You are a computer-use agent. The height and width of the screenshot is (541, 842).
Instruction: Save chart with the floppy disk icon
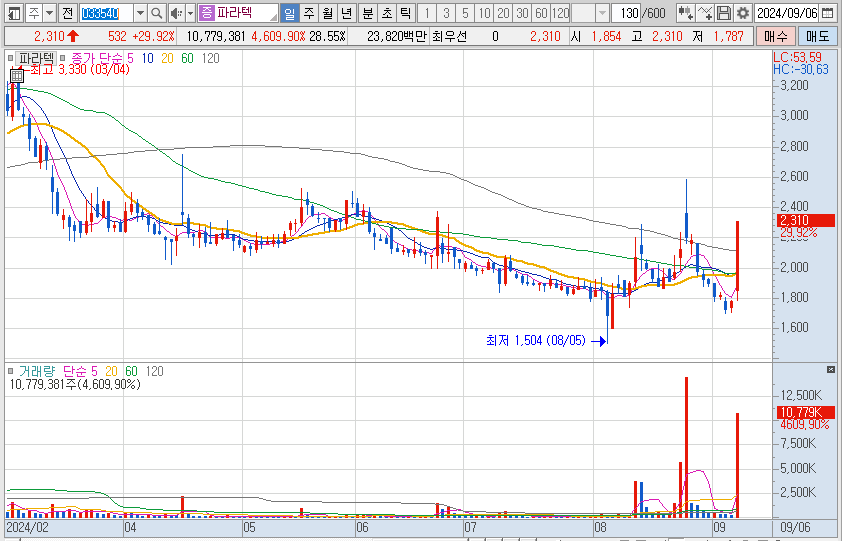(724, 13)
